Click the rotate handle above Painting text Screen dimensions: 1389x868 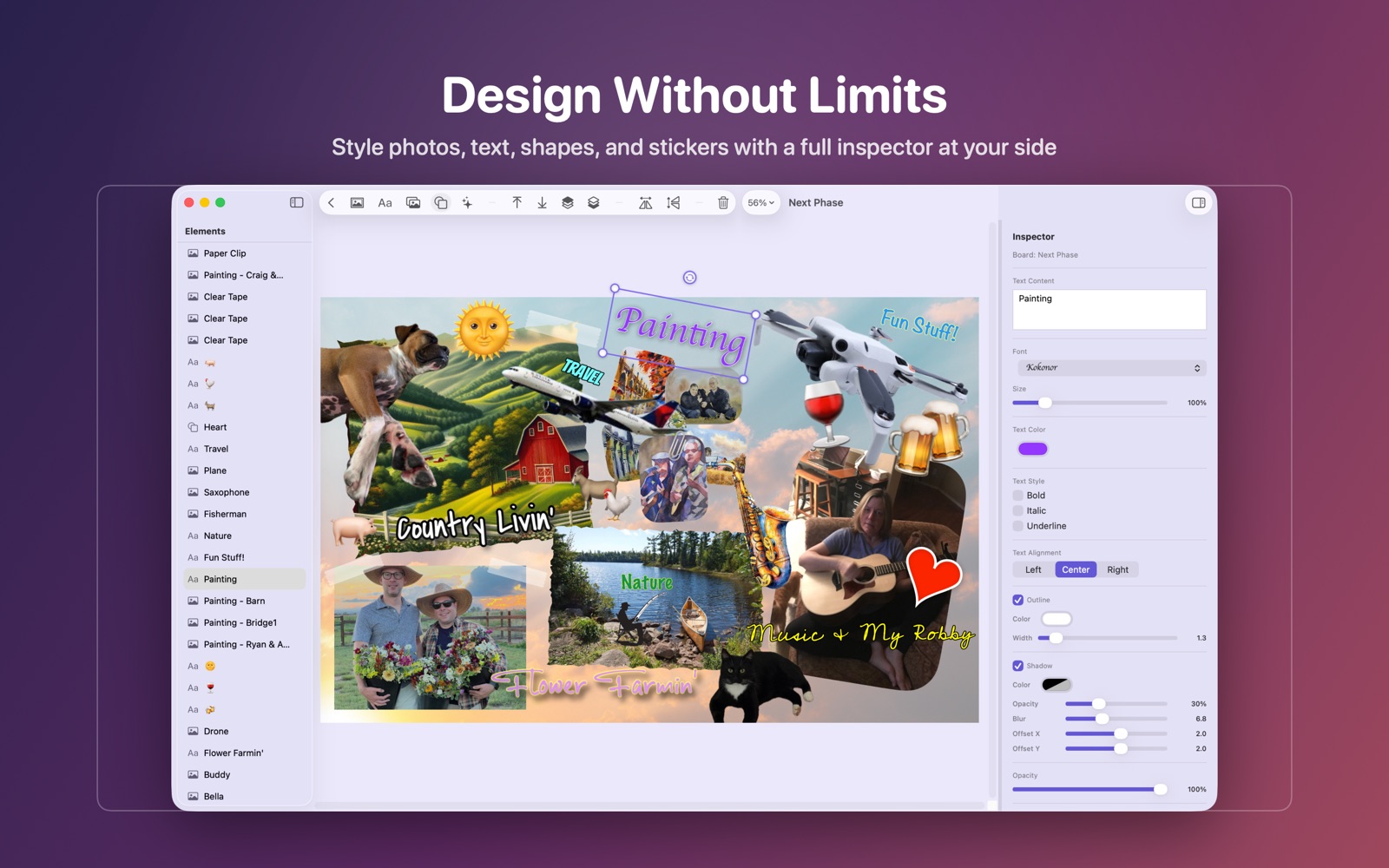click(689, 278)
